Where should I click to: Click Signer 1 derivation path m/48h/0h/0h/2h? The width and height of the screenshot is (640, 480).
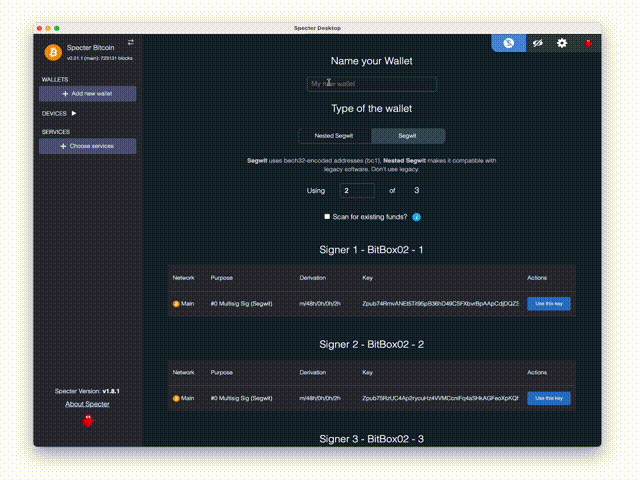tap(320, 304)
